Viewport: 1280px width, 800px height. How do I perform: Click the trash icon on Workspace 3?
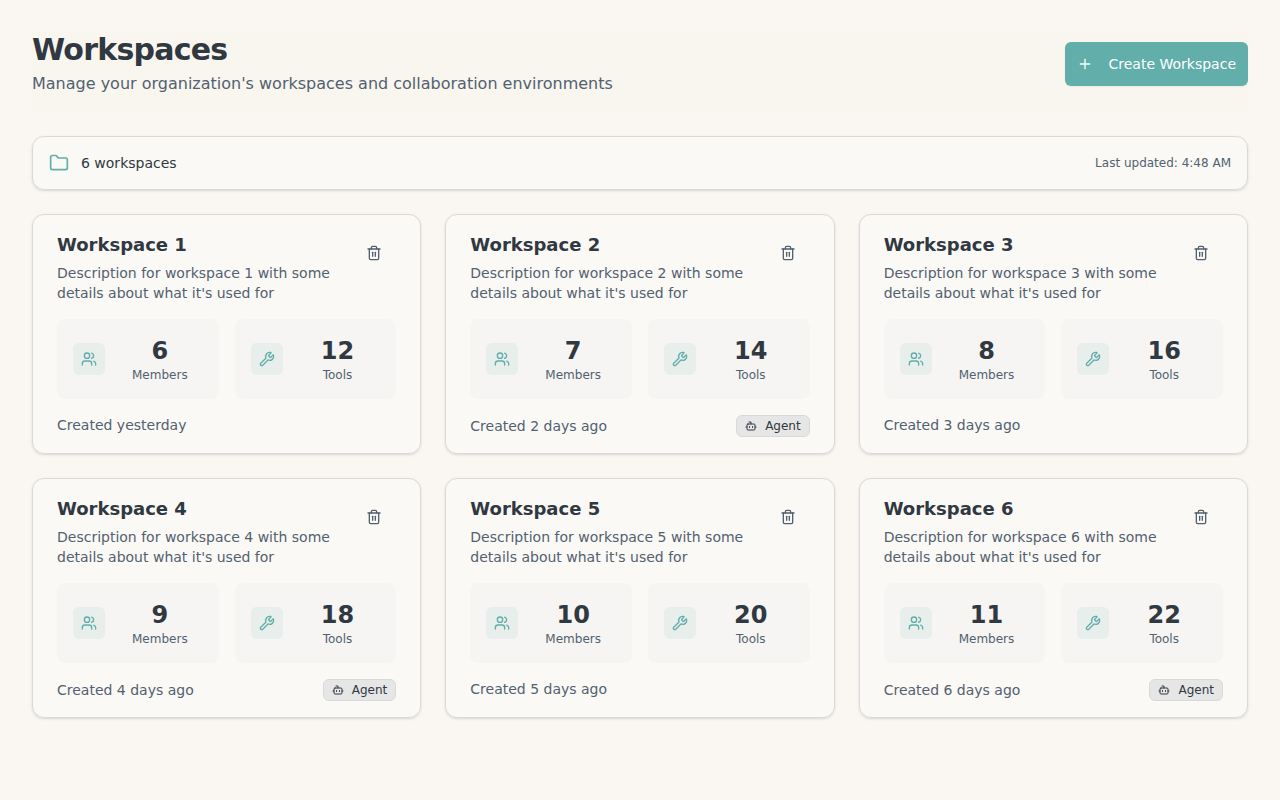point(1201,253)
